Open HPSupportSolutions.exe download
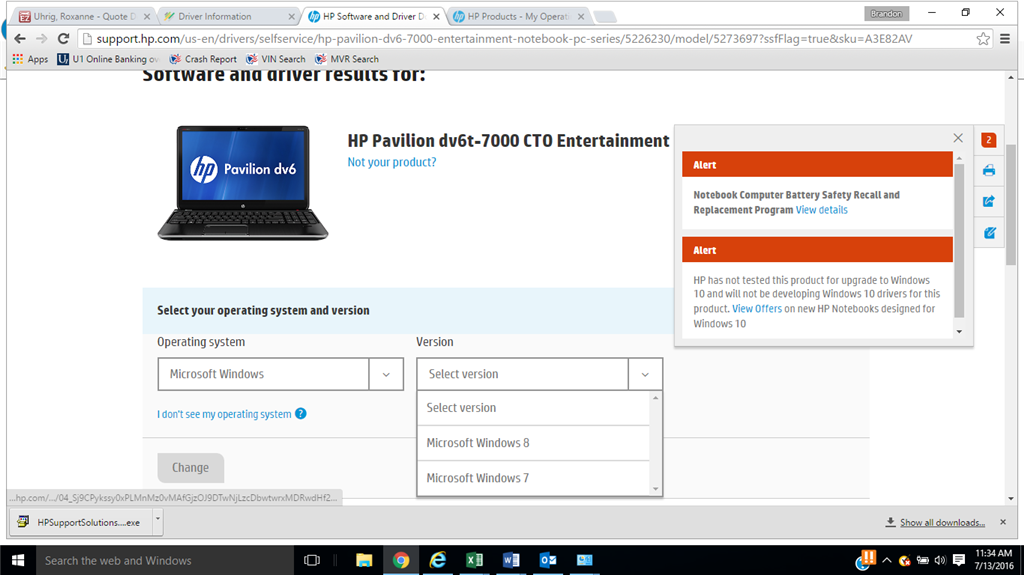The image size is (1024, 575). click(81, 522)
